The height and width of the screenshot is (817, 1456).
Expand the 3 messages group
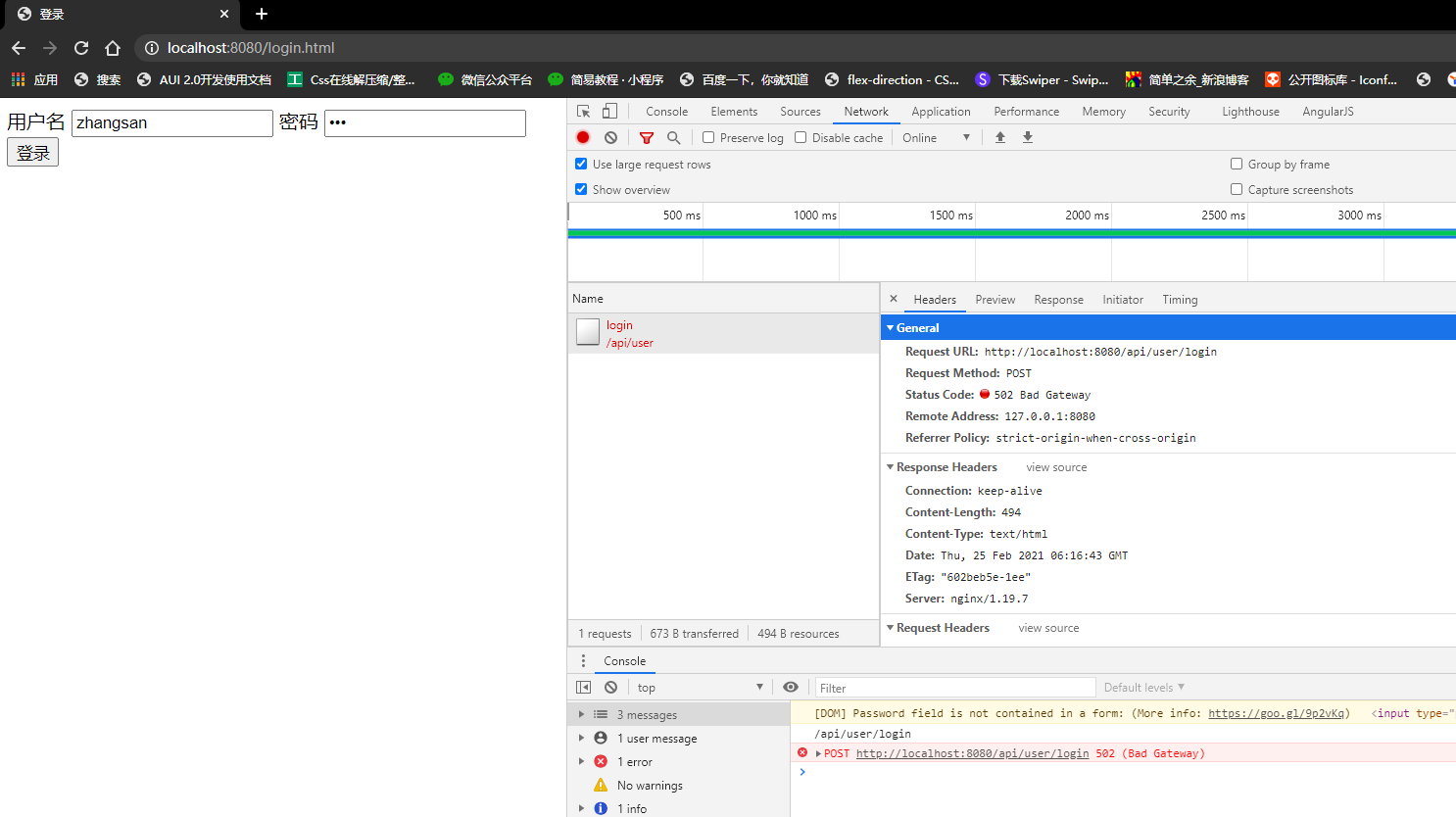[x=581, y=715]
